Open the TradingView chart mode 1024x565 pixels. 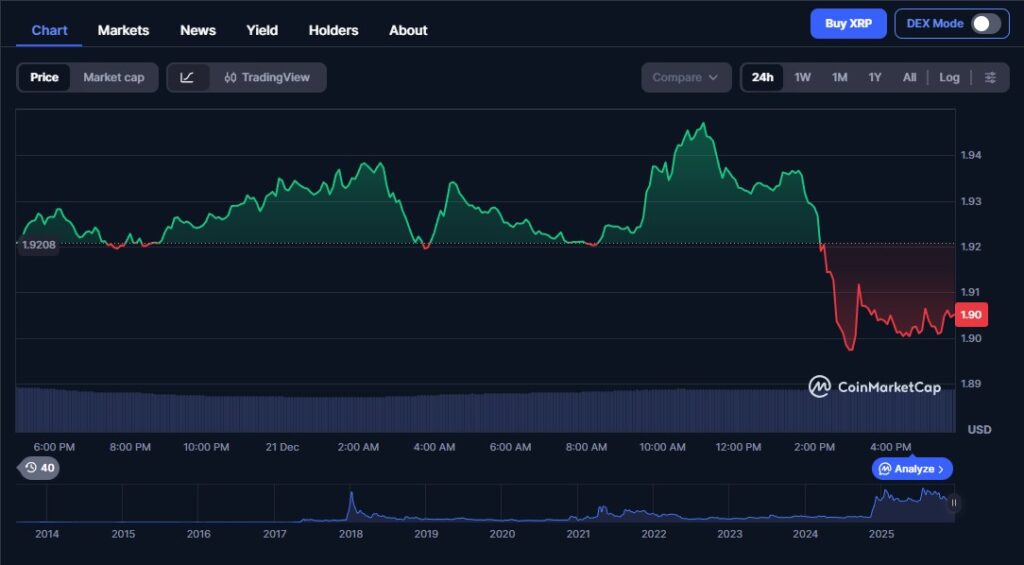click(x=267, y=78)
